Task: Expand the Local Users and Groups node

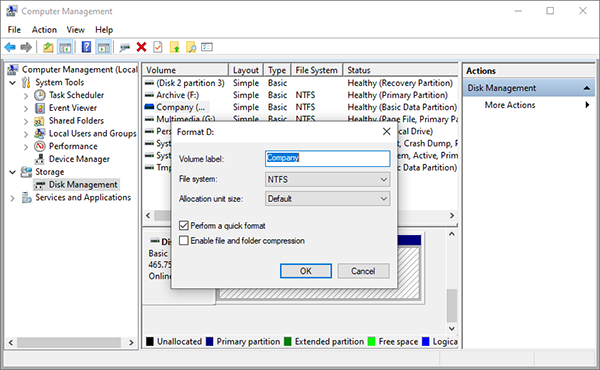Action: (x=26, y=134)
